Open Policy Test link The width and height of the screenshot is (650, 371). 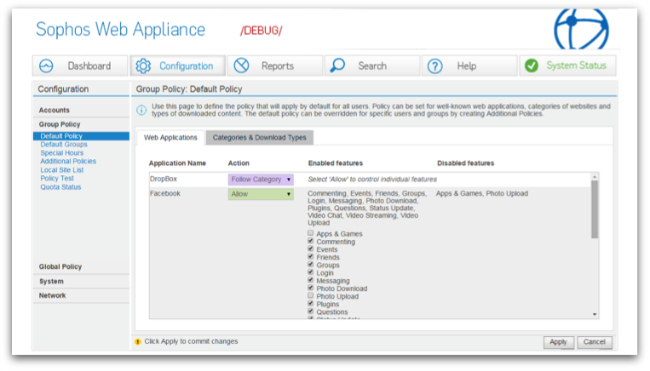point(57,178)
